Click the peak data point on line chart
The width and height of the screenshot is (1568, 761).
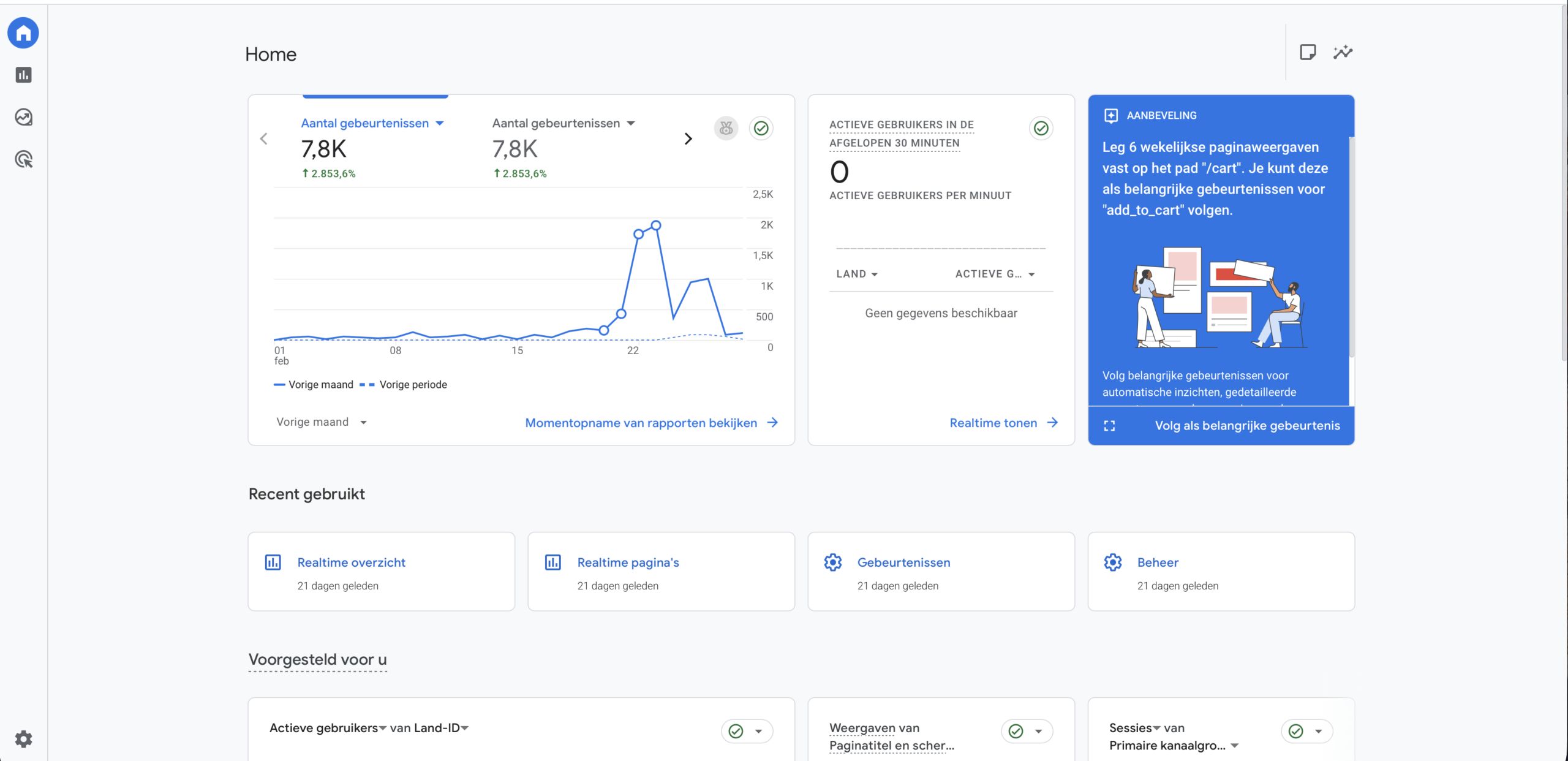(x=656, y=225)
